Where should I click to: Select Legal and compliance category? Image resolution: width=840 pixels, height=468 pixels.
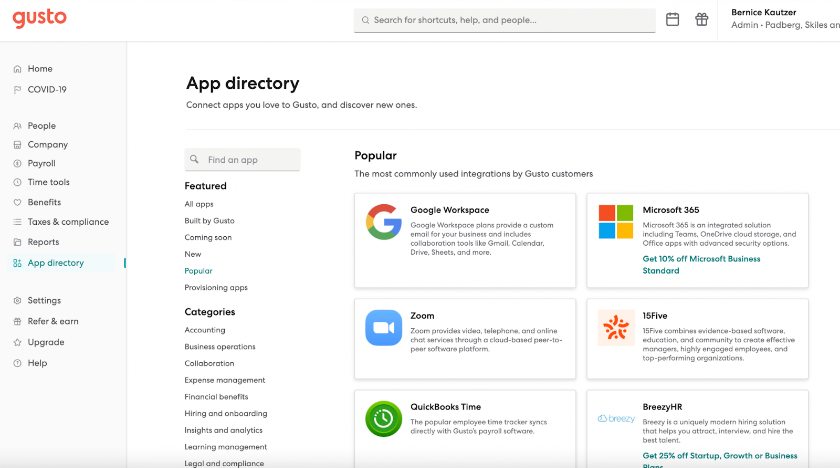(x=224, y=463)
